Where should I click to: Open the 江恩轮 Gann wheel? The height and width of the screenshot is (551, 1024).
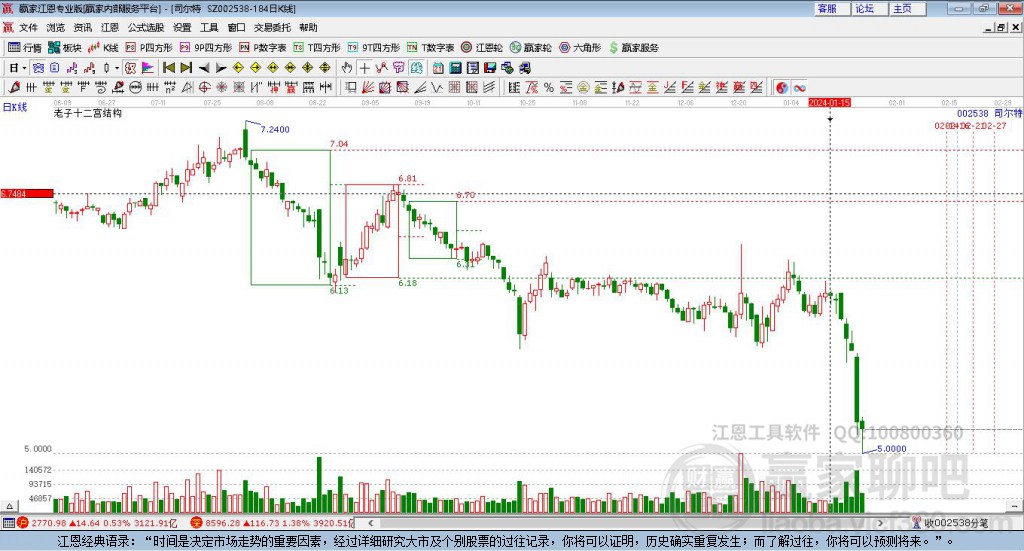tap(482, 48)
